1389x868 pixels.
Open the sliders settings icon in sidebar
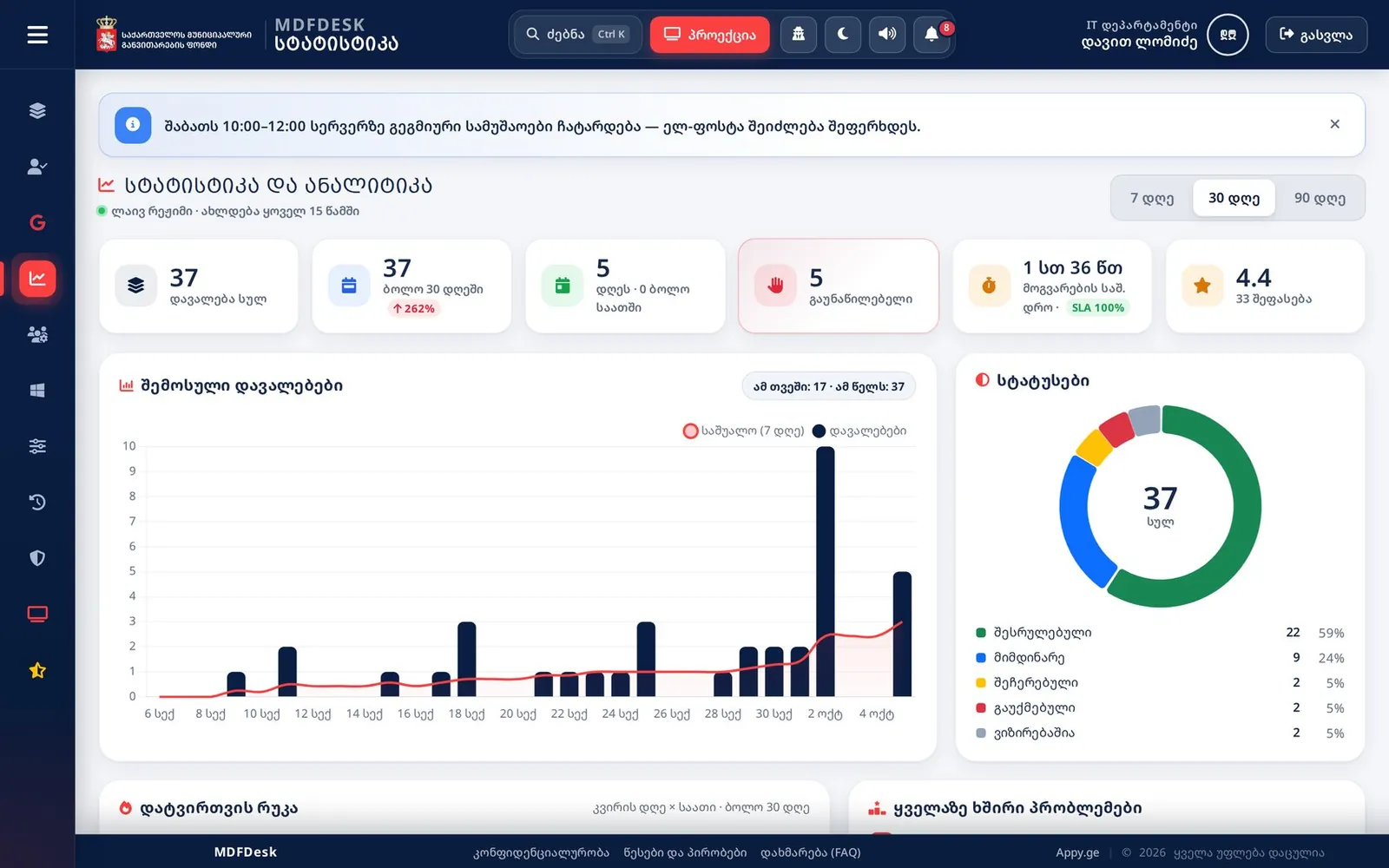[x=37, y=446]
